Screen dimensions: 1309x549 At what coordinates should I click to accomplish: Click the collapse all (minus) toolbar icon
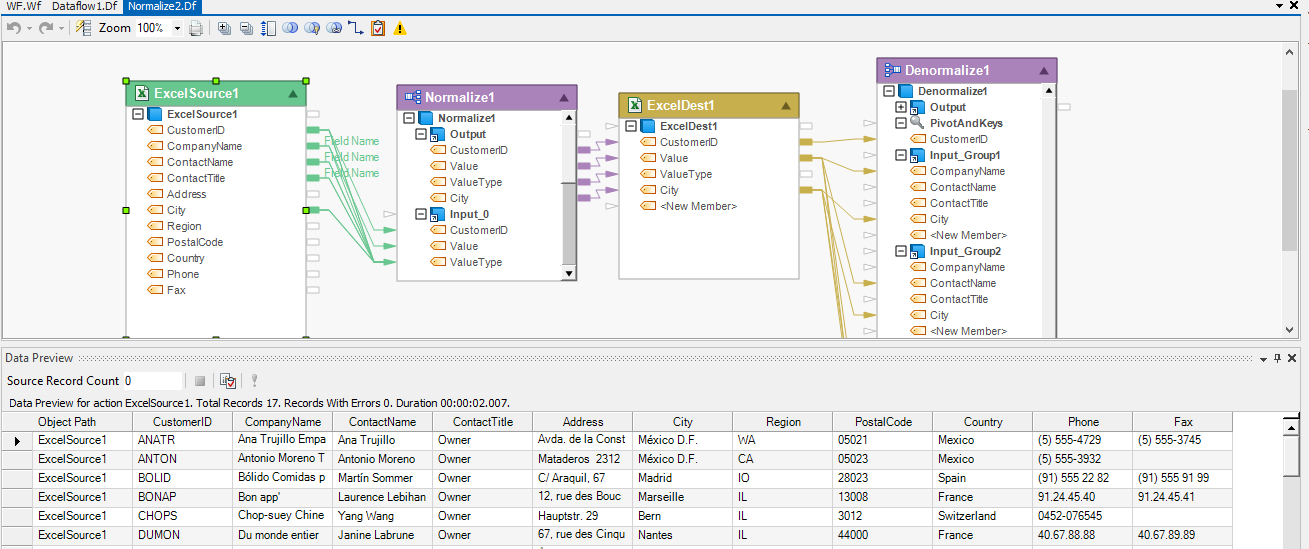coord(246,28)
